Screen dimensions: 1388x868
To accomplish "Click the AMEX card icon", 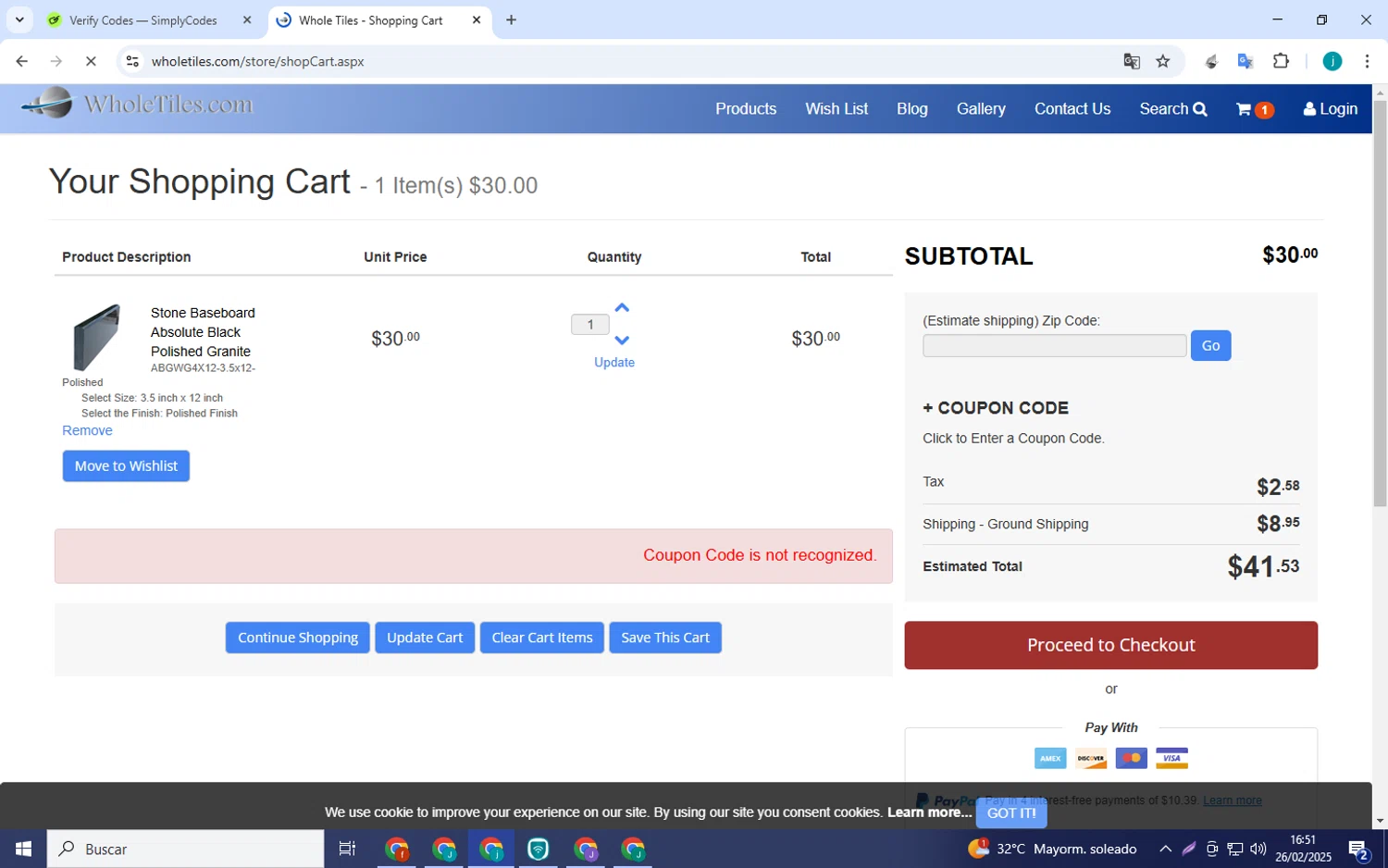I will [1050, 759].
